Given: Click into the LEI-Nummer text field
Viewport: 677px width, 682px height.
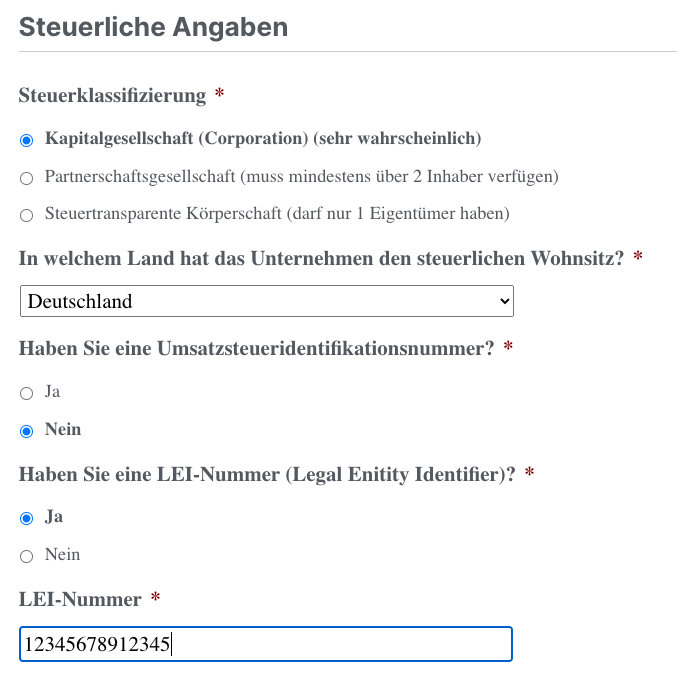Looking at the screenshot, I should [x=266, y=644].
